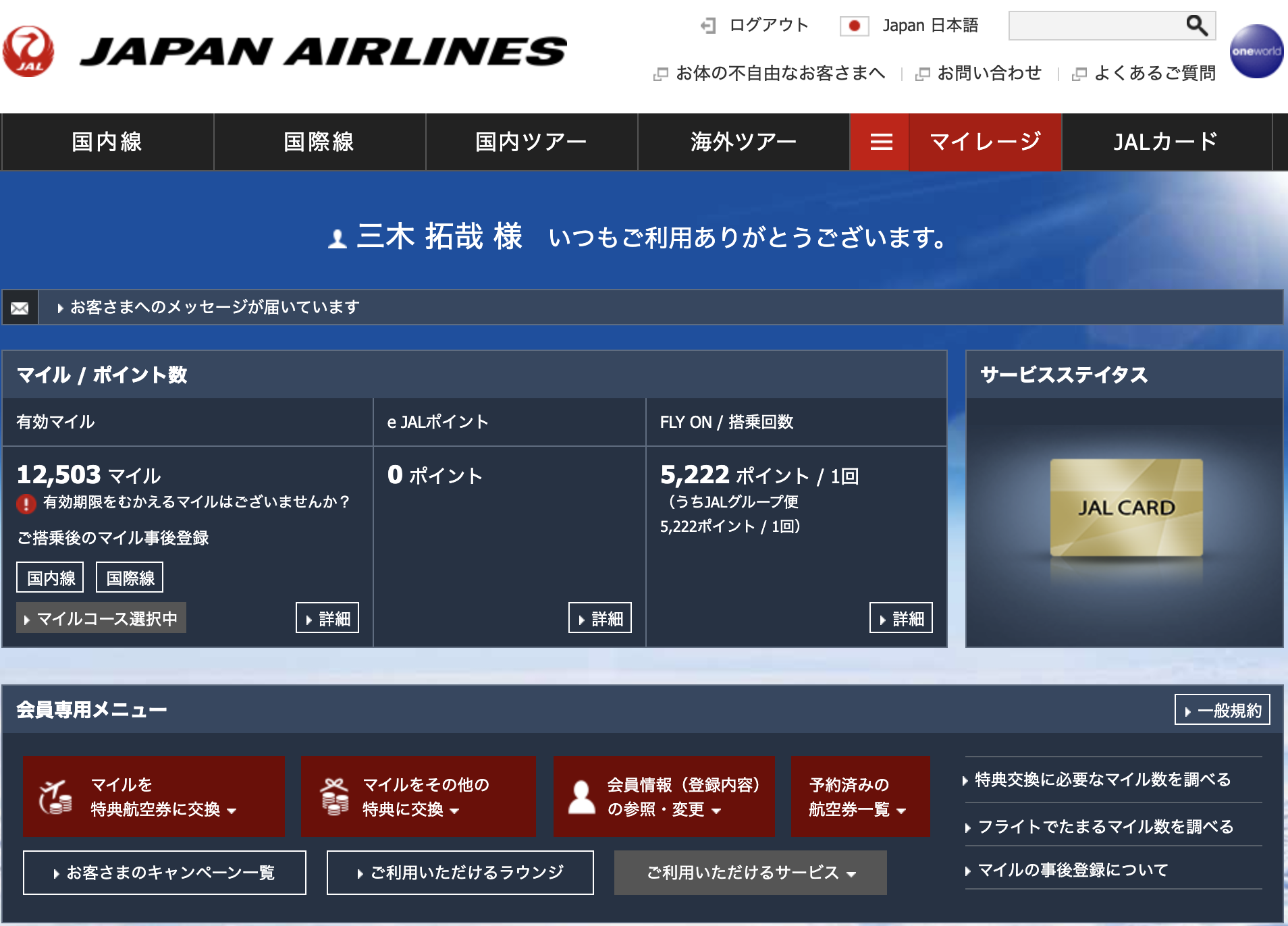Click 有効期限をむかえるマイルはございませんか？ link
The height and width of the screenshot is (926, 1288).
pos(197,502)
